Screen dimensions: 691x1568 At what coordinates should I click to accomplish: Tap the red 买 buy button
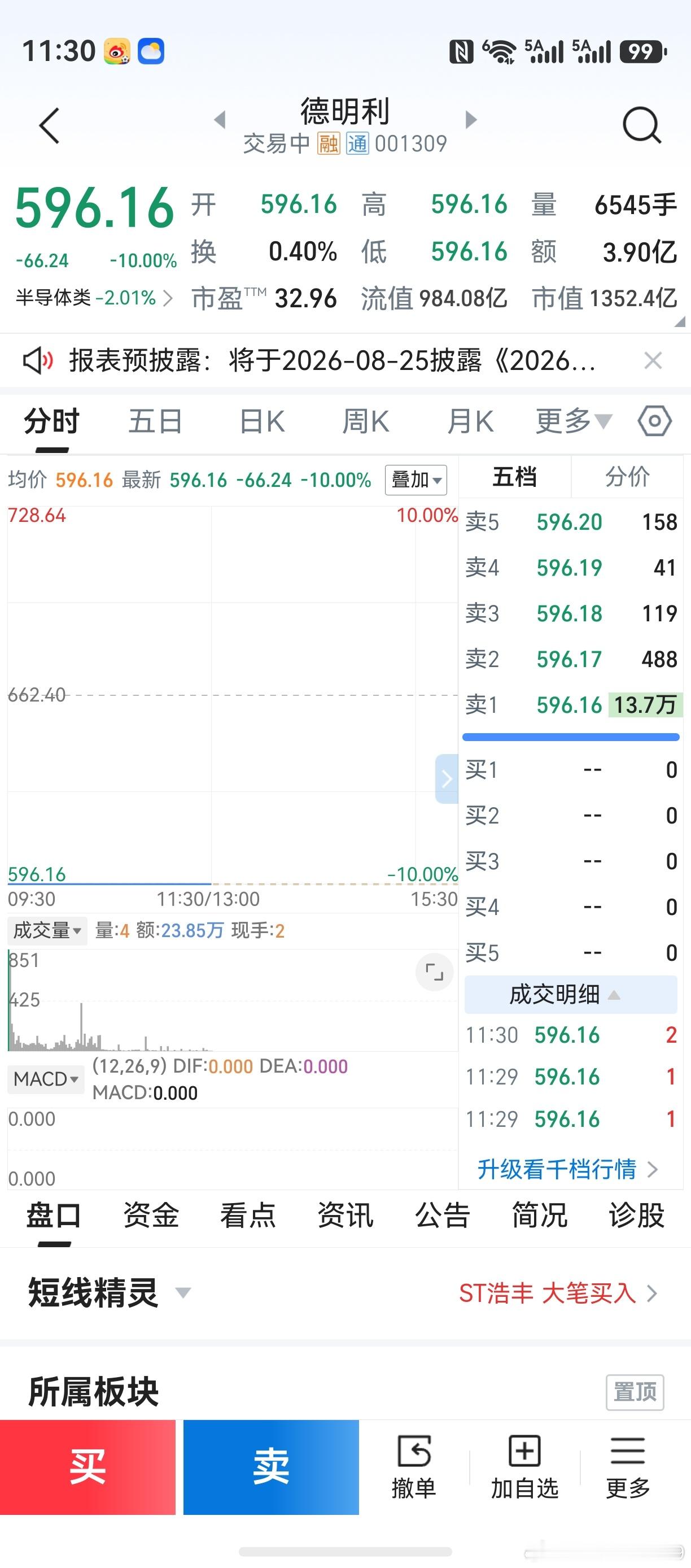point(88,1467)
